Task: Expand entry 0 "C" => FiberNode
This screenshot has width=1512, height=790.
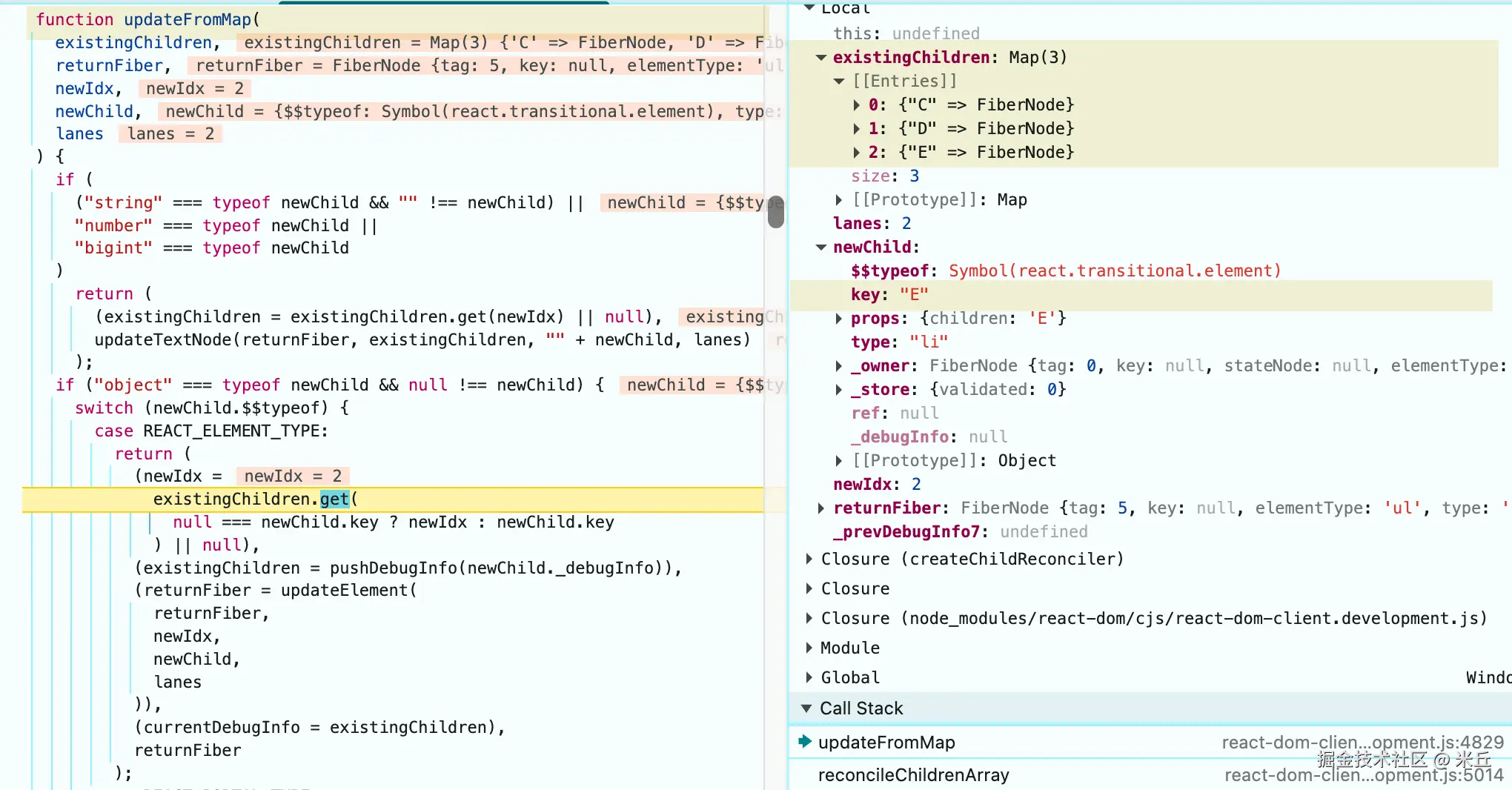Action: click(857, 105)
